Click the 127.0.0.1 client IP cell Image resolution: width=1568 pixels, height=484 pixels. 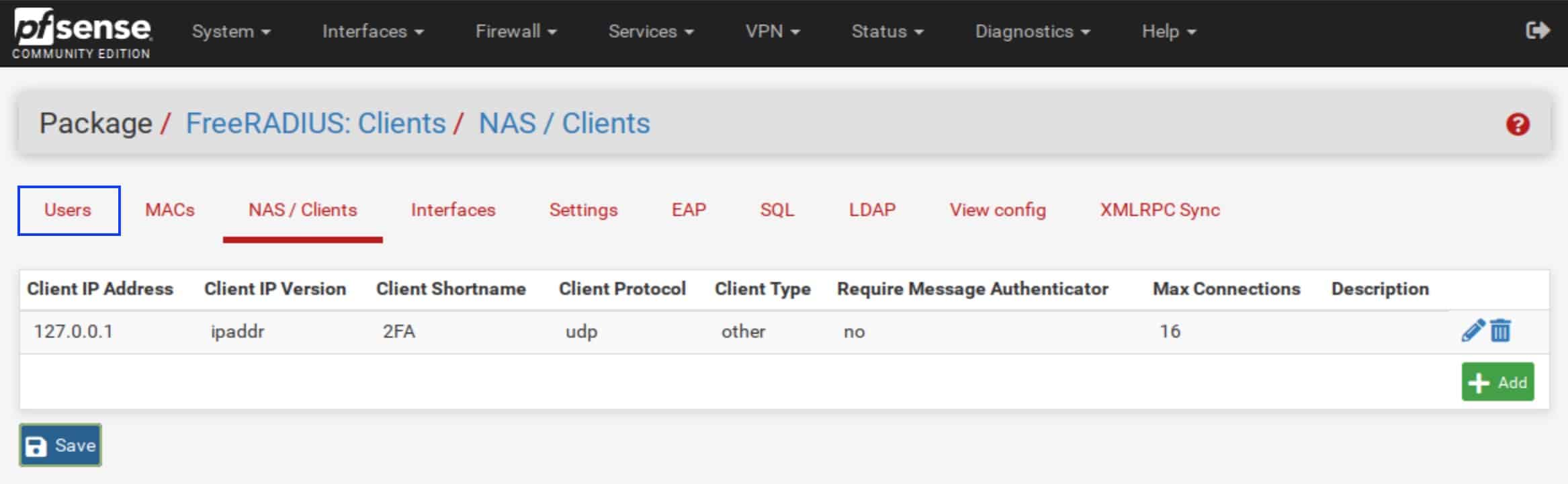point(73,331)
